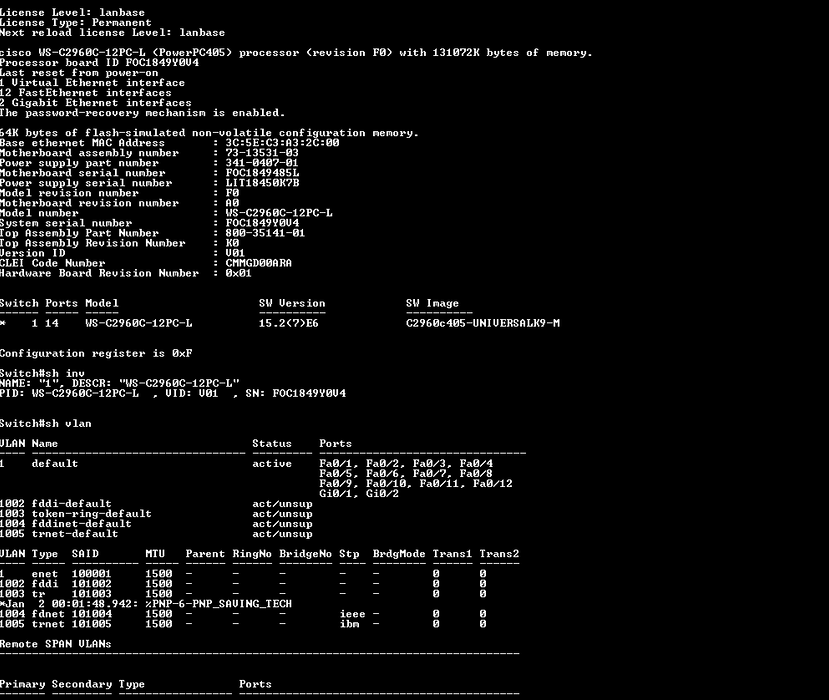Click '2 Gigabit Ethernet interfaces' line

[x=96, y=103]
